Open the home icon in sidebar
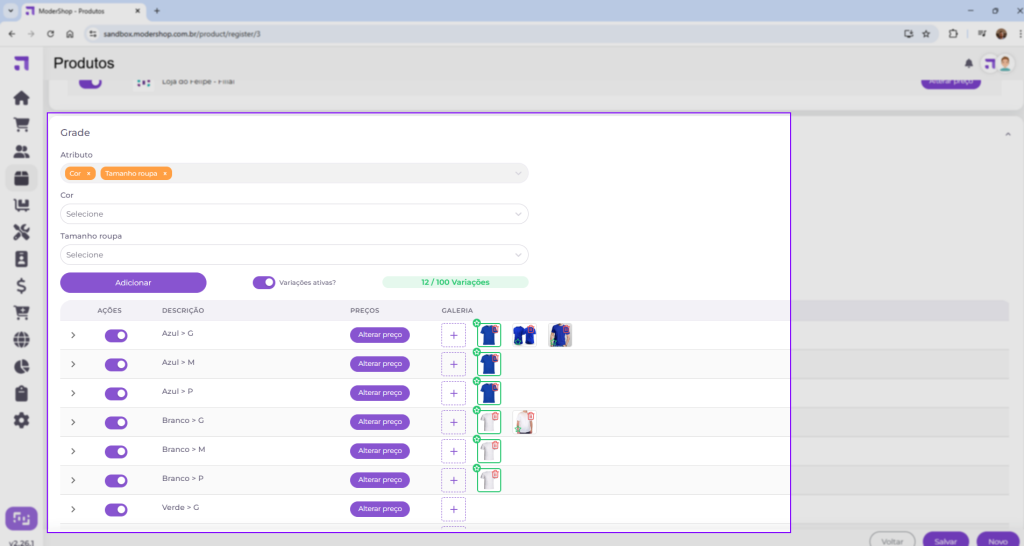The width and height of the screenshot is (1024, 546). click(20, 99)
